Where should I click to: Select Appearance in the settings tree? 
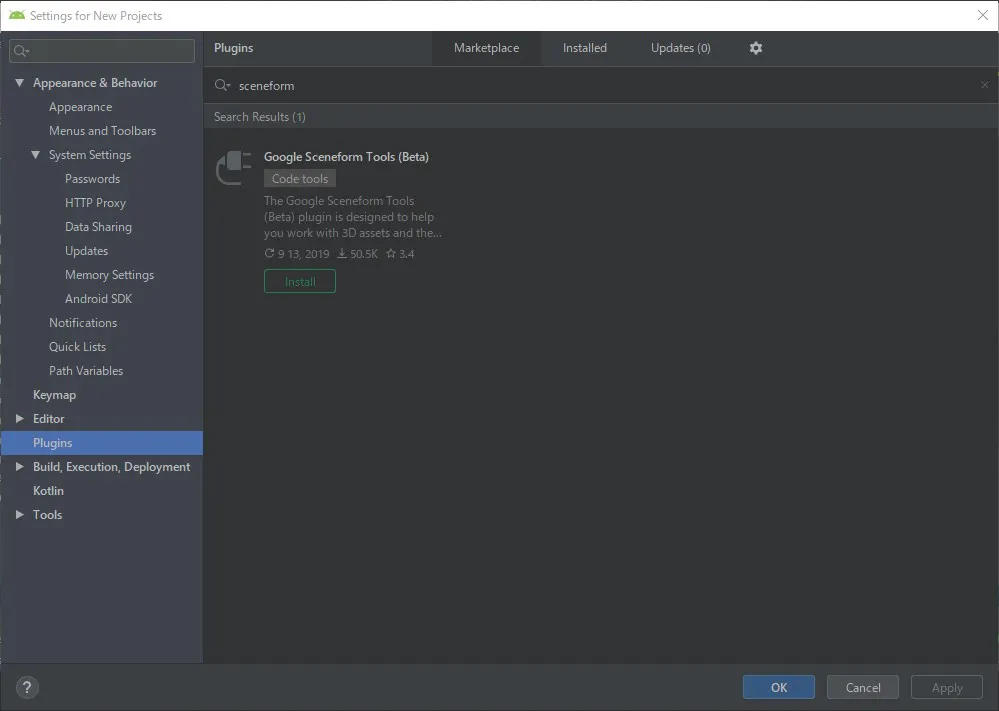80,107
